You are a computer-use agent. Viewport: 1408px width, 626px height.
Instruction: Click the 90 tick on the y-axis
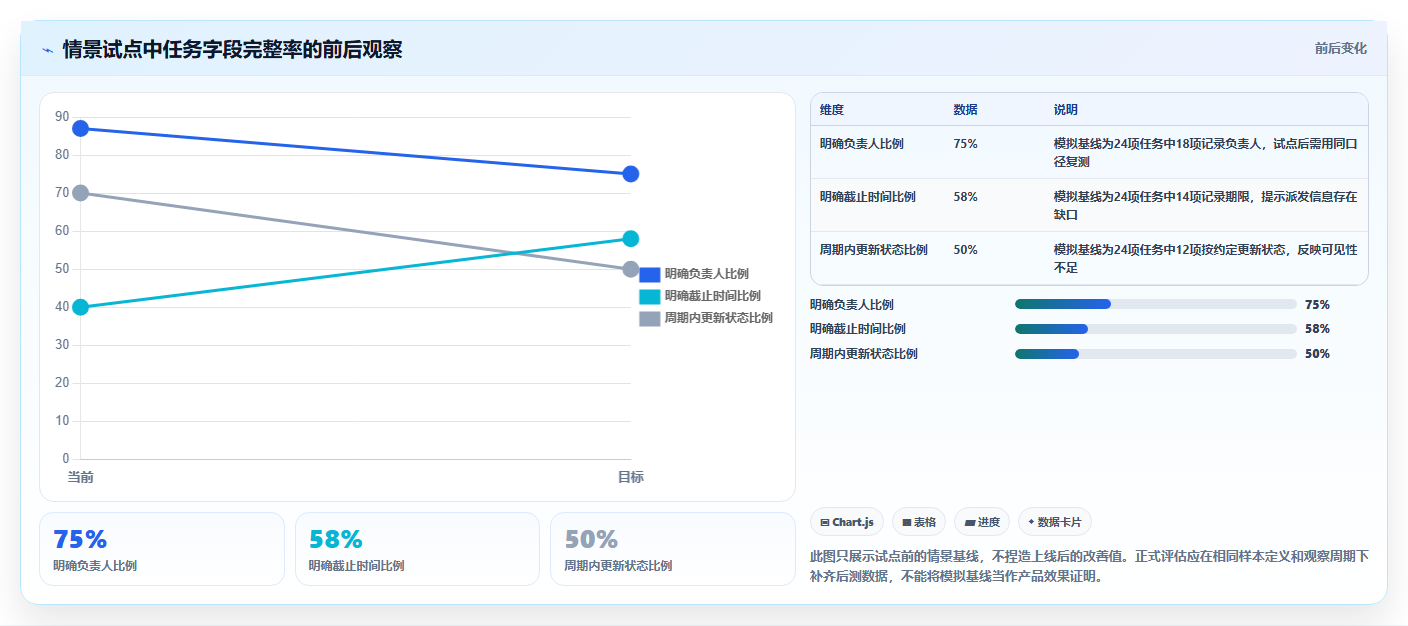pyautogui.click(x=62, y=117)
